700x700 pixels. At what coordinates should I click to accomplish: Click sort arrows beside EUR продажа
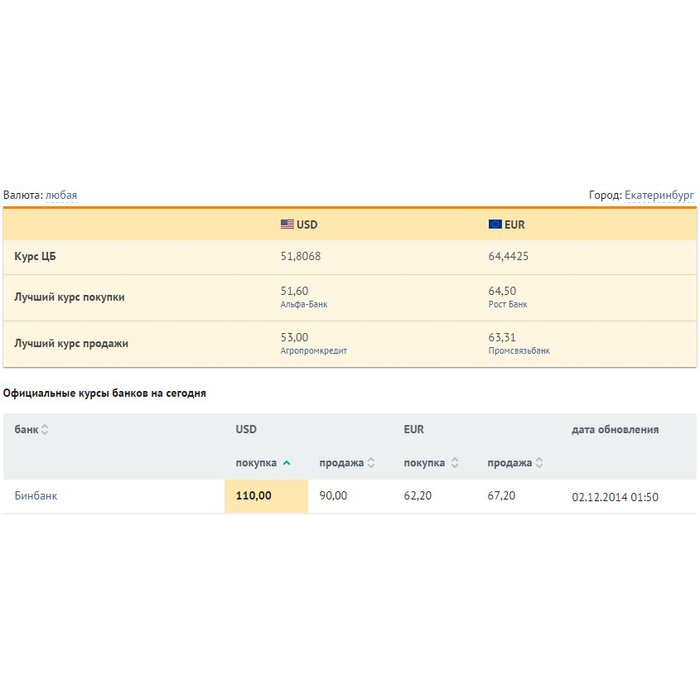(539, 463)
